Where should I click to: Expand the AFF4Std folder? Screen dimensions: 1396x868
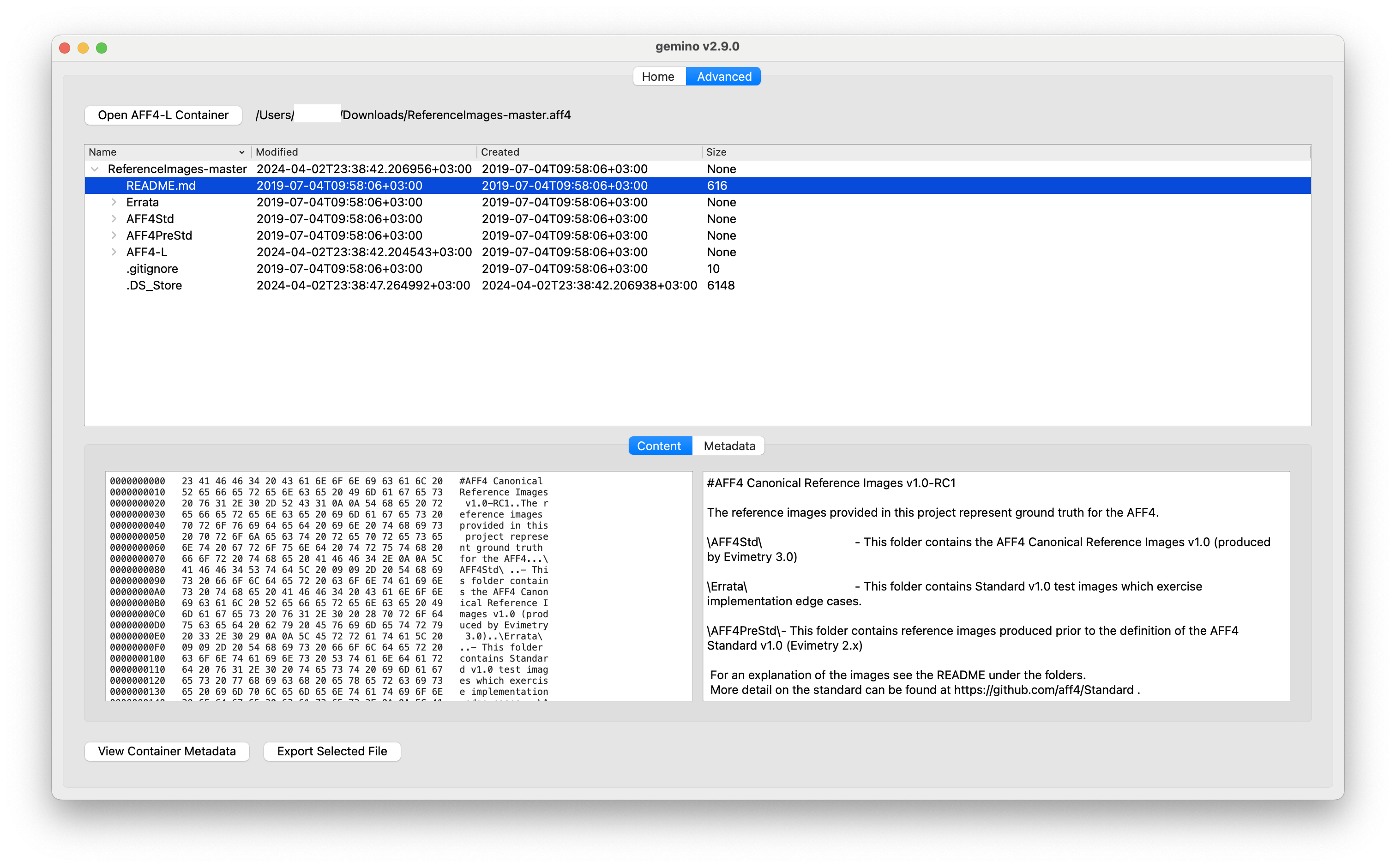111,219
